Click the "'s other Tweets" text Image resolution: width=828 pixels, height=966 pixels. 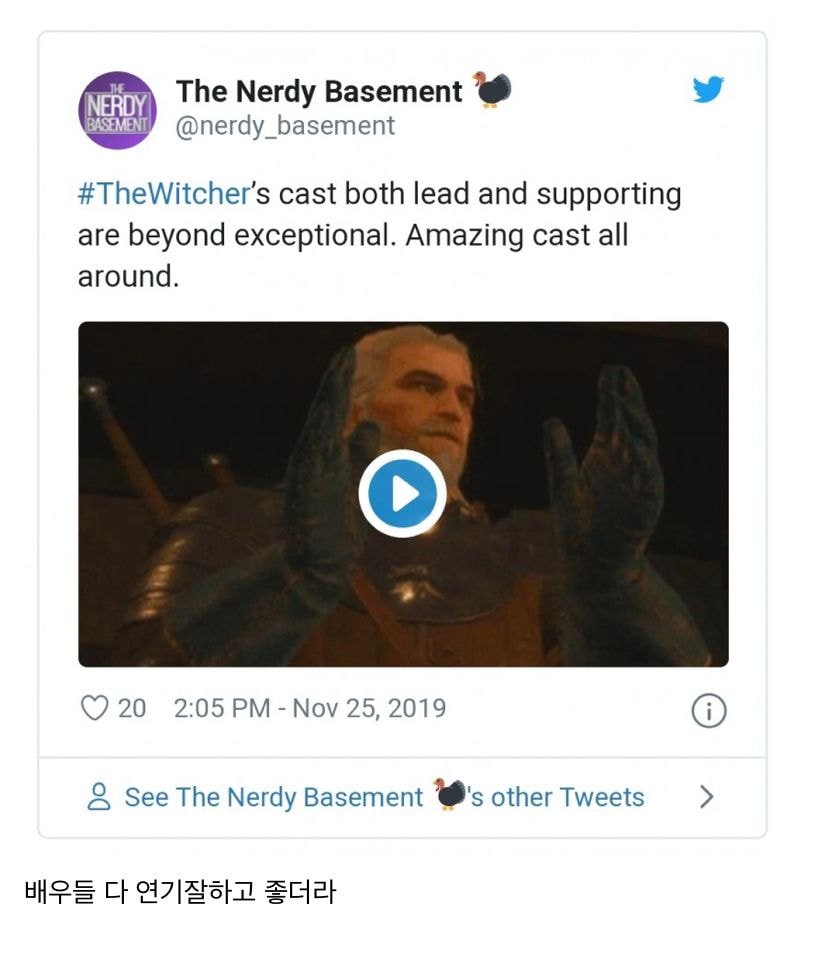click(x=557, y=797)
